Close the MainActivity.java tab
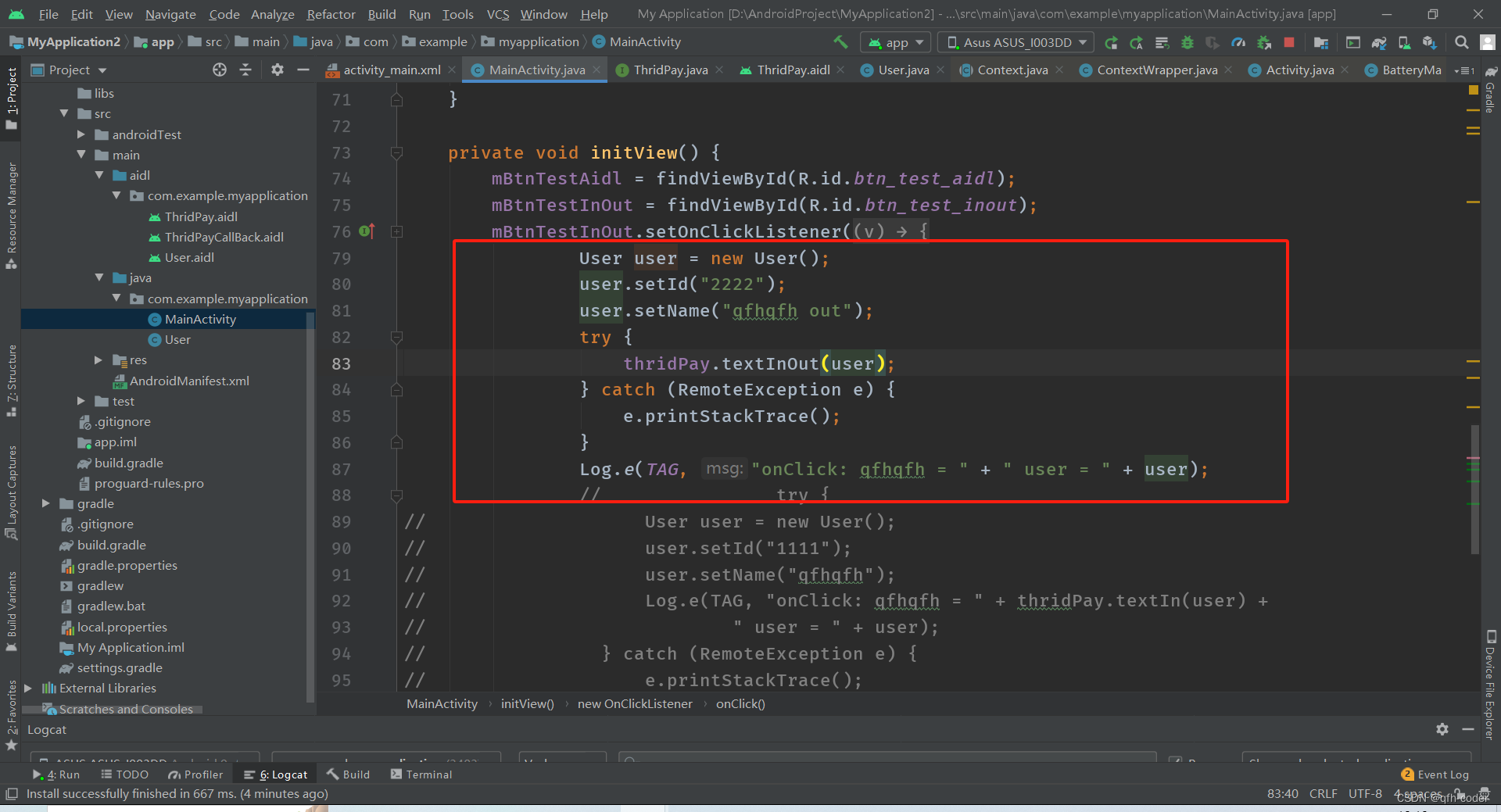Image resolution: width=1501 pixels, height=812 pixels. (x=596, y=70)
